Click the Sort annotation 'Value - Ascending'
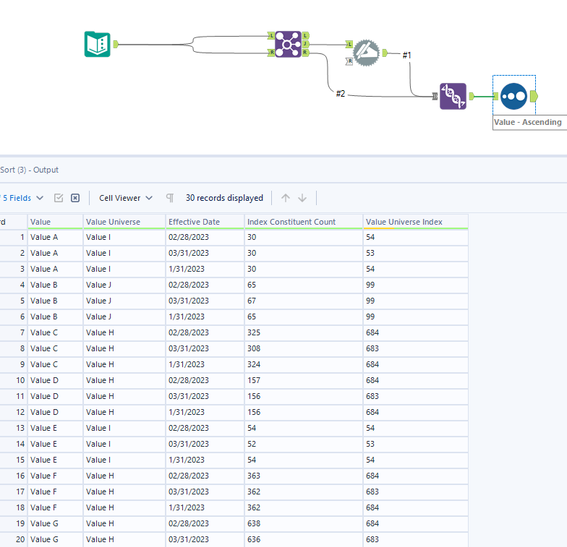Viewport: 567px width, 547px height. point(528,122)
